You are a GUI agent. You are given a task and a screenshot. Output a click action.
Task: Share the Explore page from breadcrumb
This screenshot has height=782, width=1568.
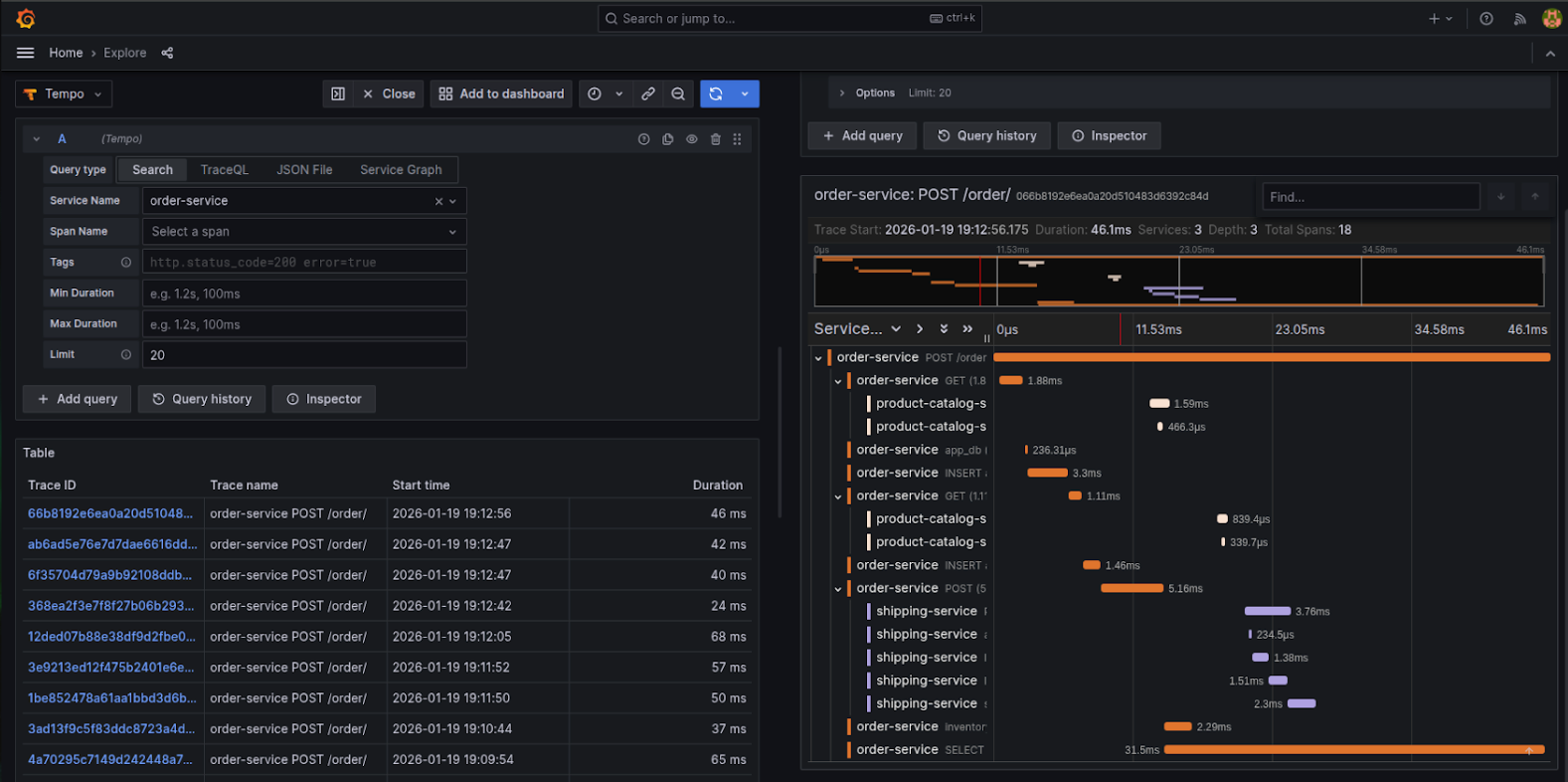pyautogui.click(x=167, y=53)
